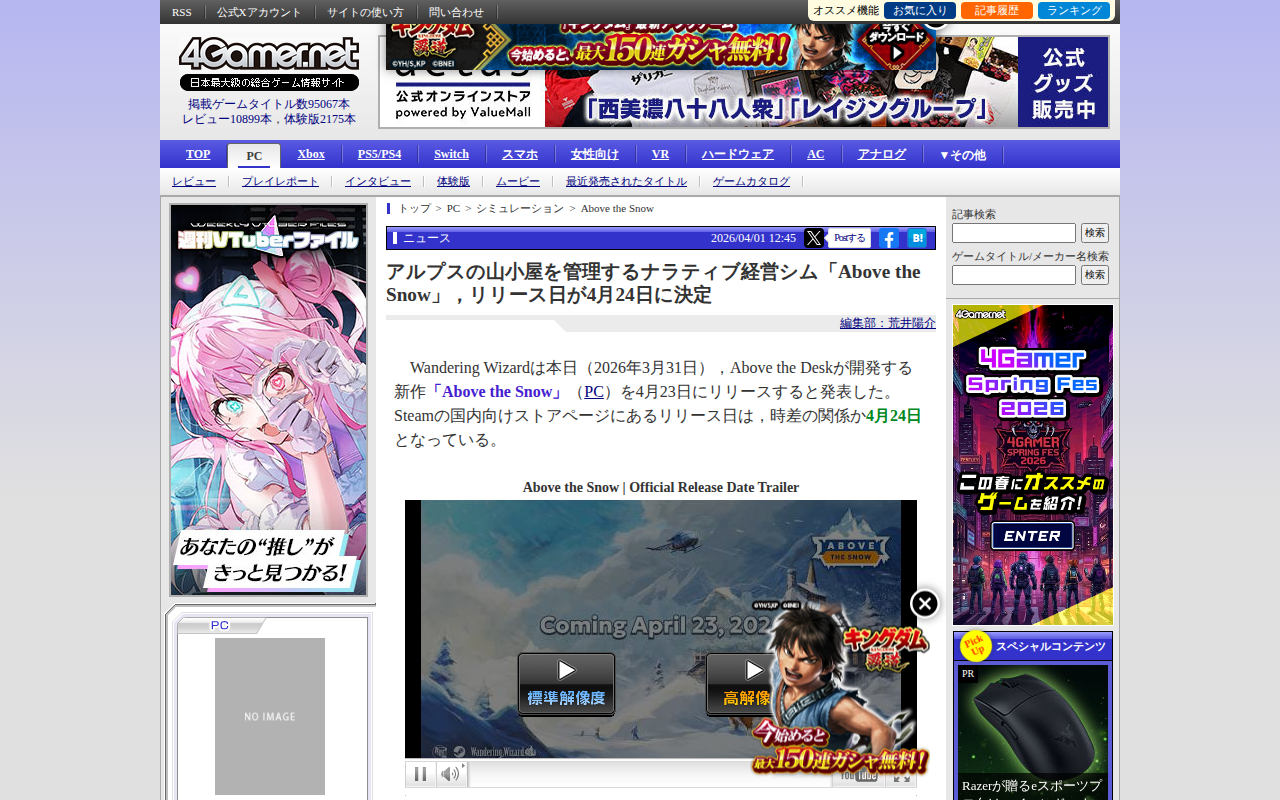The image size is (1280, 800).
Task: Share article on Facebook
Action: 888,238
